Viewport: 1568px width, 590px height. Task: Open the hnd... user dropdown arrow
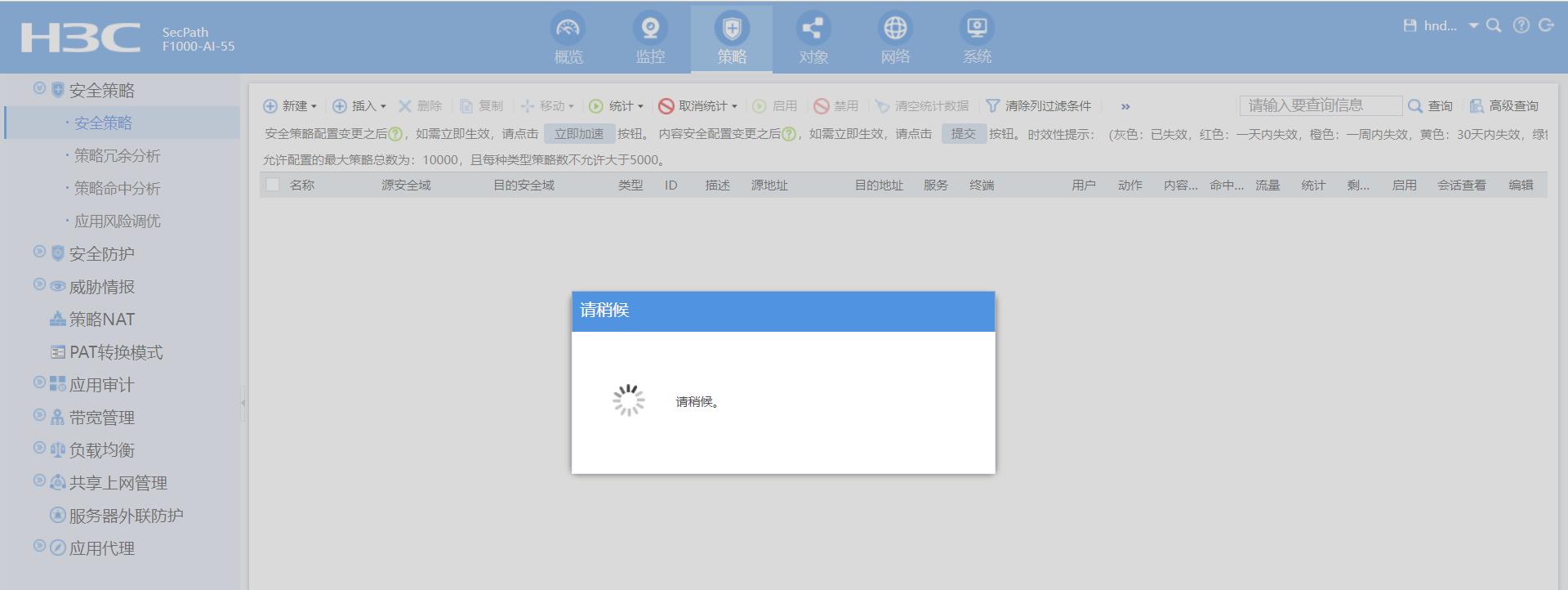click(1474, 26)
